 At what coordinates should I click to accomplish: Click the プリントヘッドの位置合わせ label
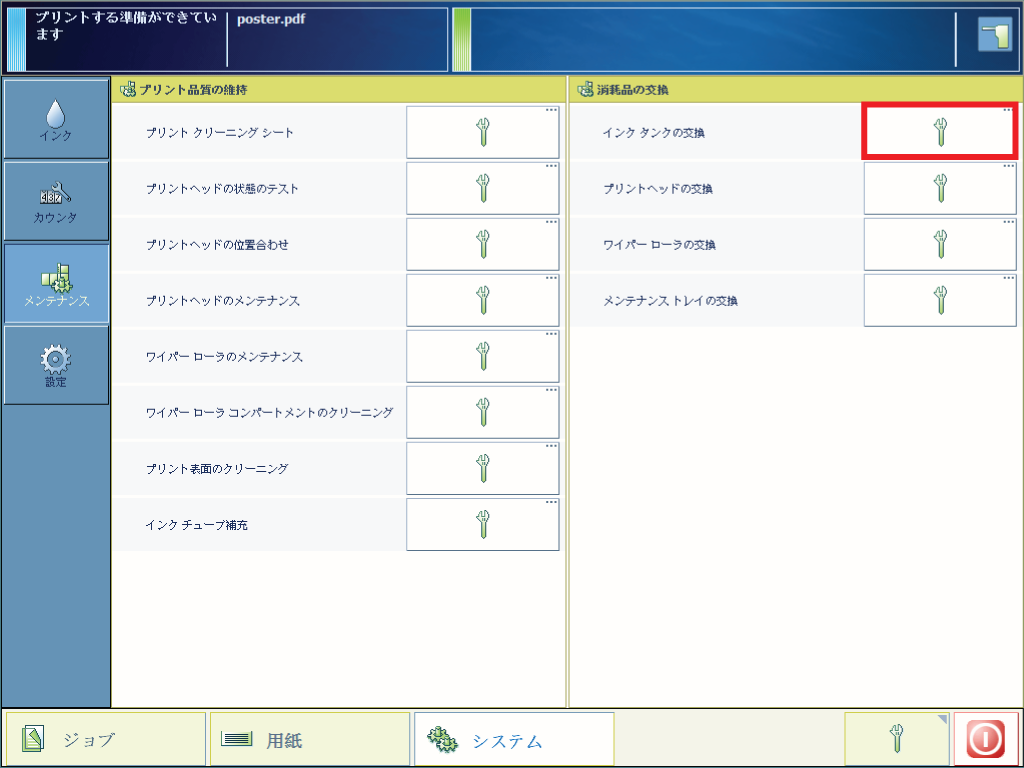(217, 245)
